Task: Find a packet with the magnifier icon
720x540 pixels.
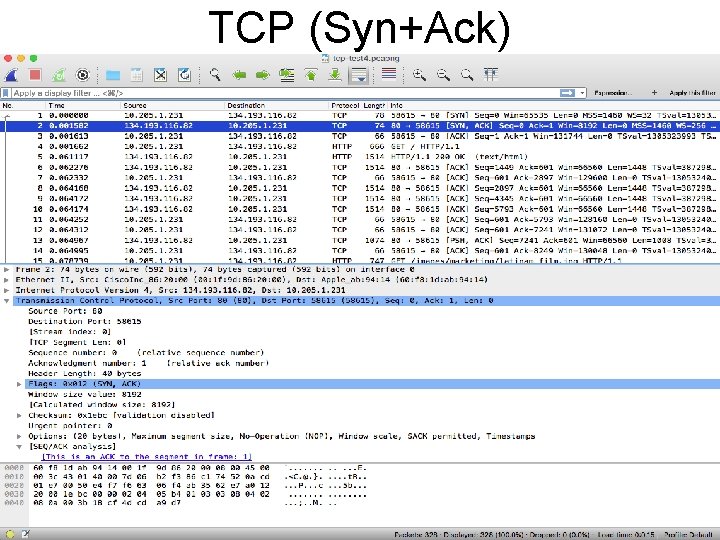Action: coord(214,74)
